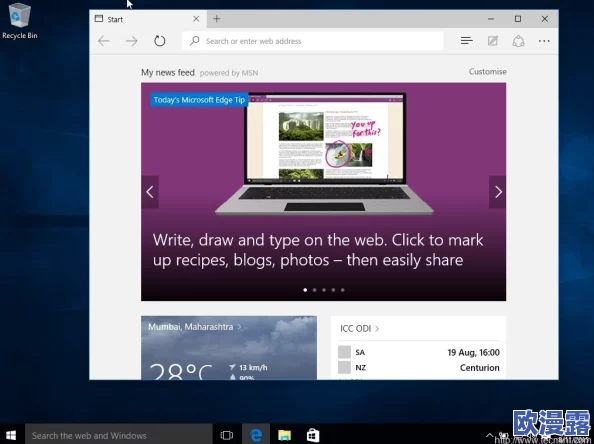
Task: Click the 28°C temperature reading
Action: (x=181, y=372)
